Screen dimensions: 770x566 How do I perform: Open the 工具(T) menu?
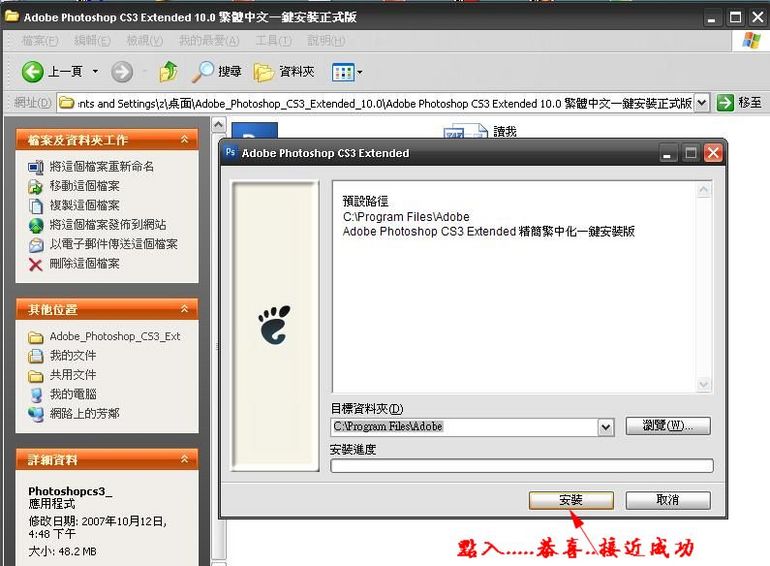pos(274,41)
